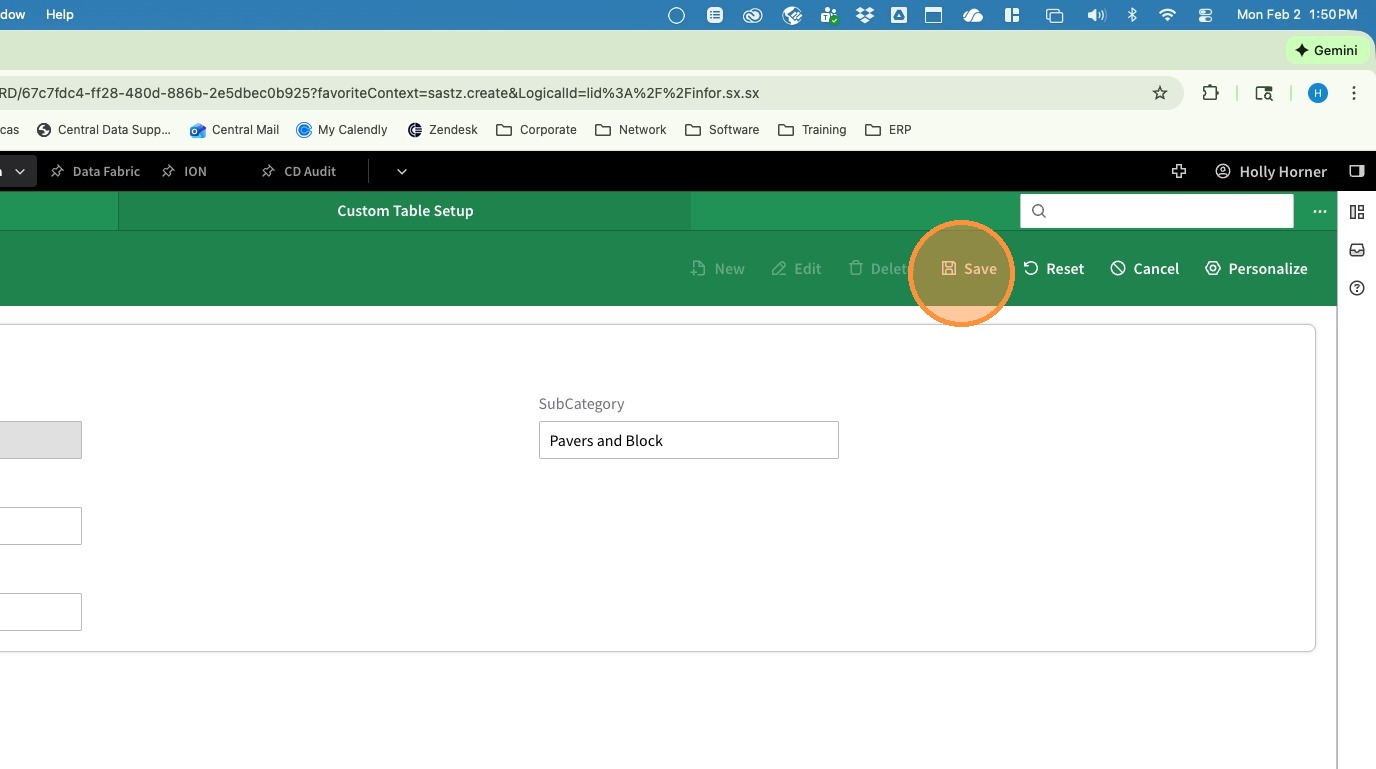Image resolution: width=1376 pixels, height=769 pixels.
Task: Focus the SubCategory input field
Action: coord(688,440)
